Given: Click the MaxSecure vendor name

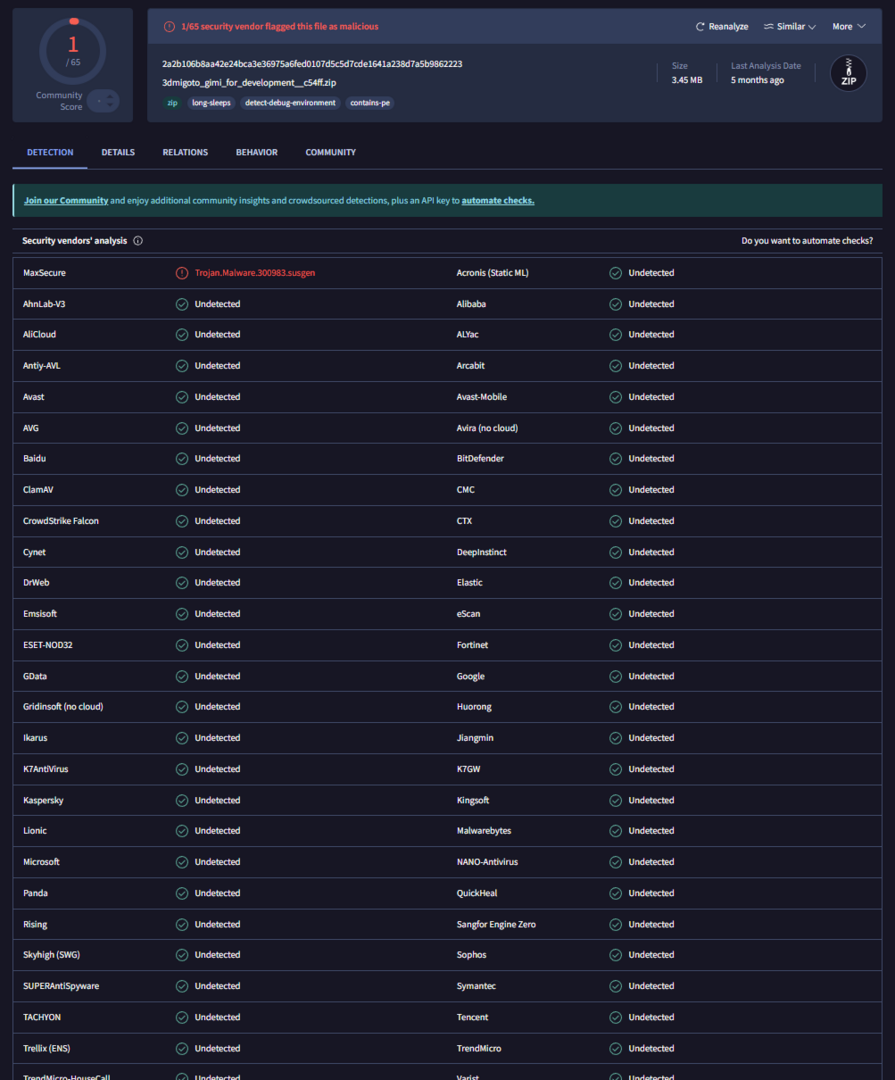Looking at the screenshot, I should tap(44, 273).
